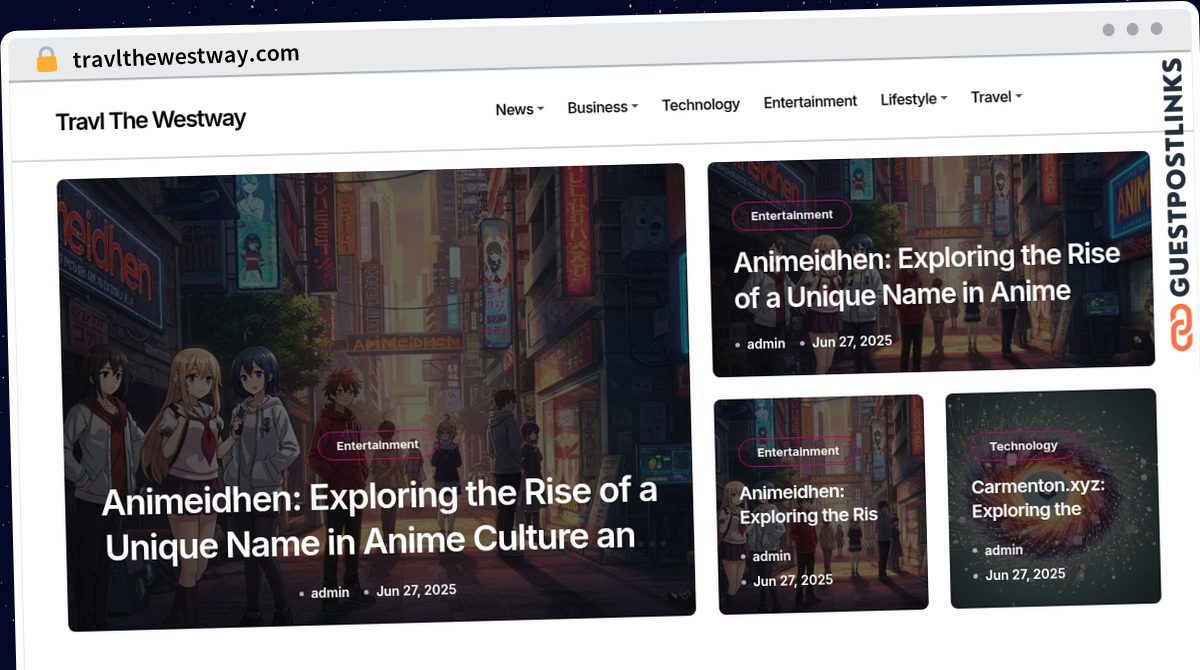The height and width of the screenshot is (670, 1200).
Task: Click Jun 27, 2025 on the top-right article
Action: click(x=853, y=341)
